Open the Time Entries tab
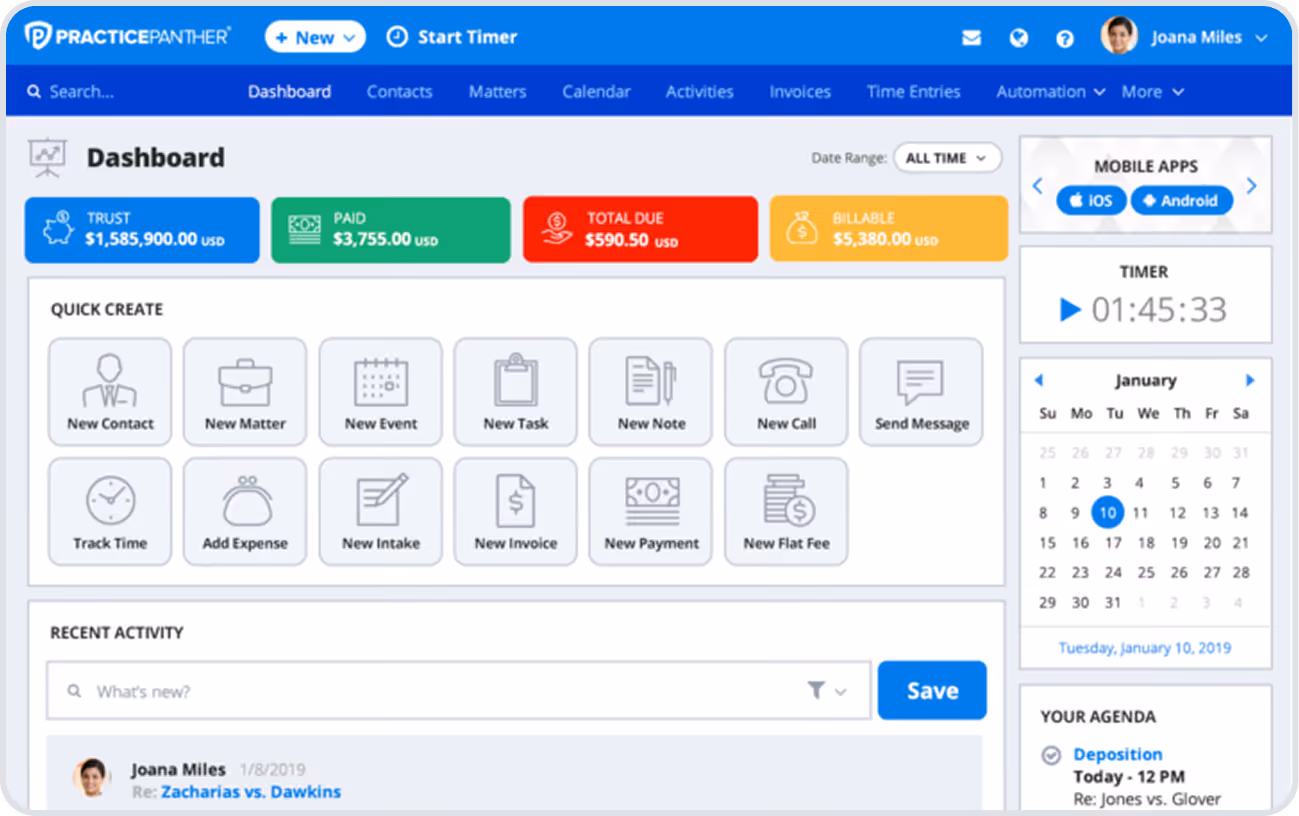This screenshot has height=816, width=1299. click(913, 91)
